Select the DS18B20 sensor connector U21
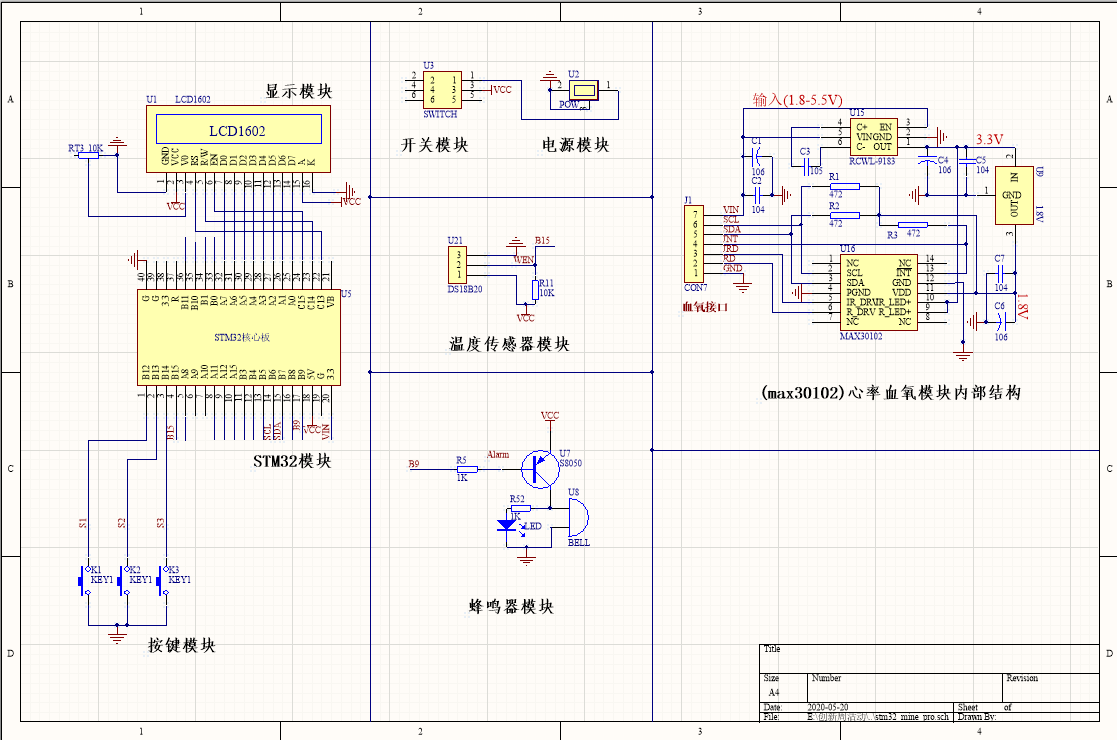Viewport: 1117px width, 740px height. pos(456,265)
